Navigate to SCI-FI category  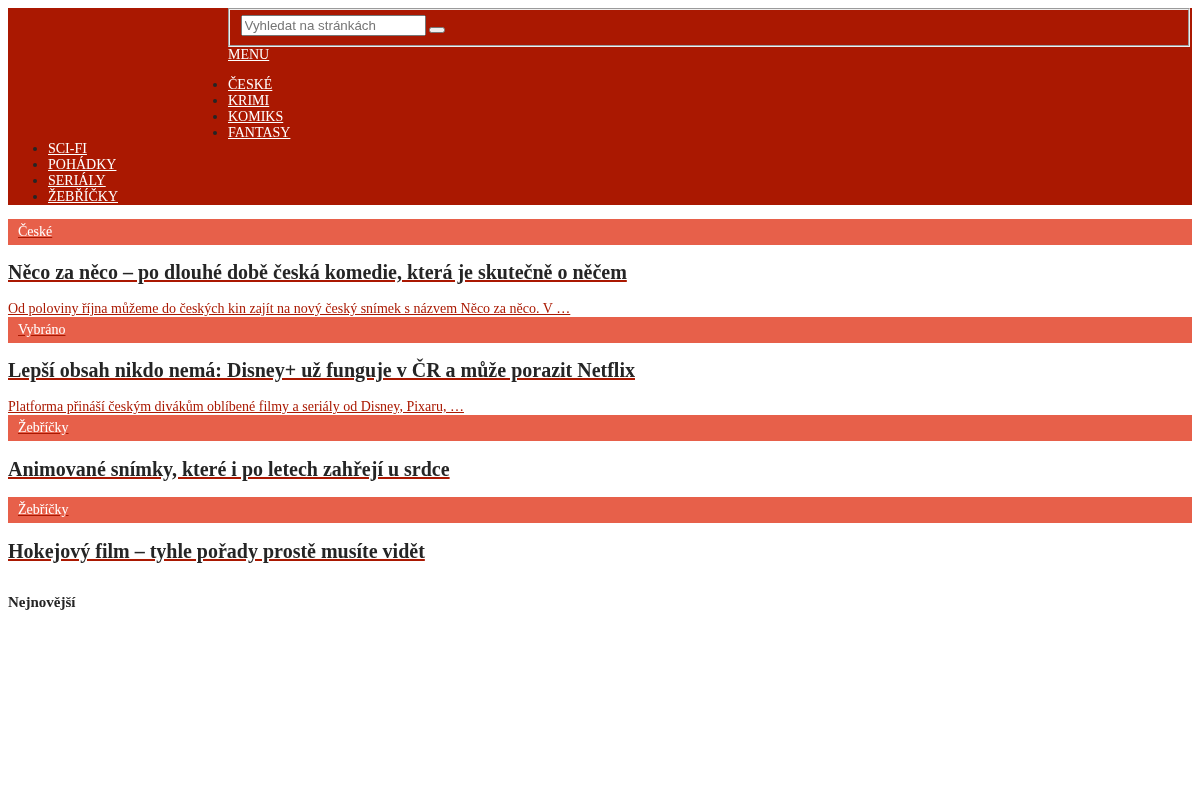pyautogui.click(x=67, y=149)
